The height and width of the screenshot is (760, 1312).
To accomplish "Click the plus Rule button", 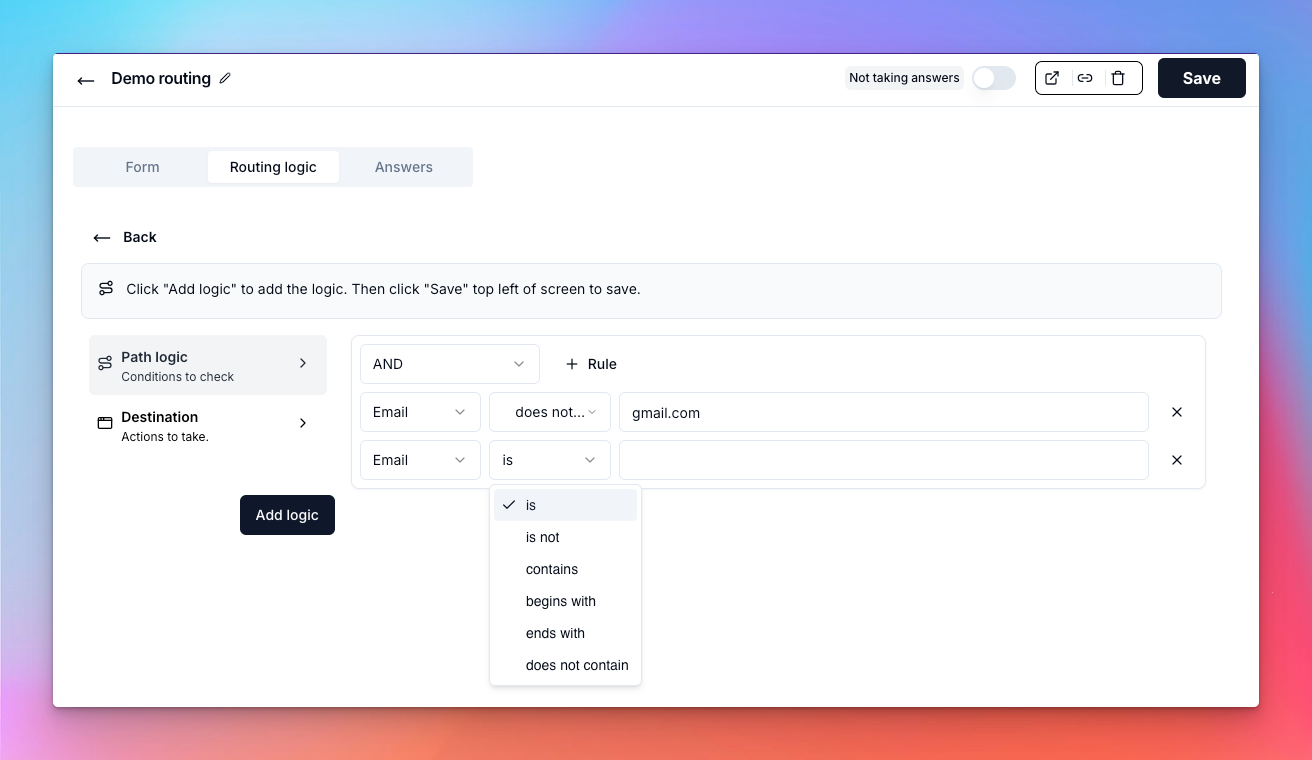I will [591, 364].
